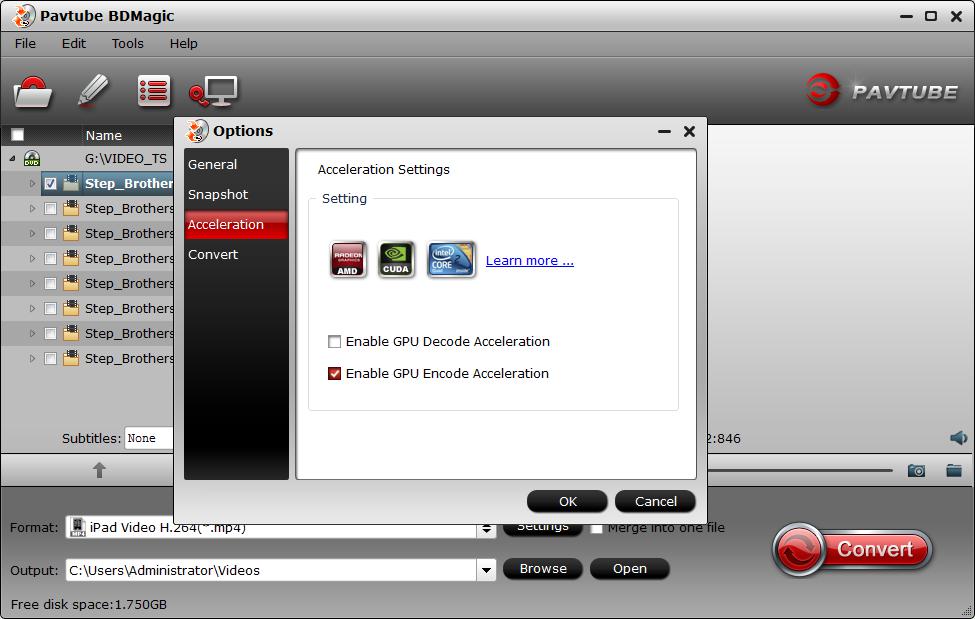Open the Format dropdown
Screen dimensions: 975x619
pyautogui.click(x=485, y=527)
